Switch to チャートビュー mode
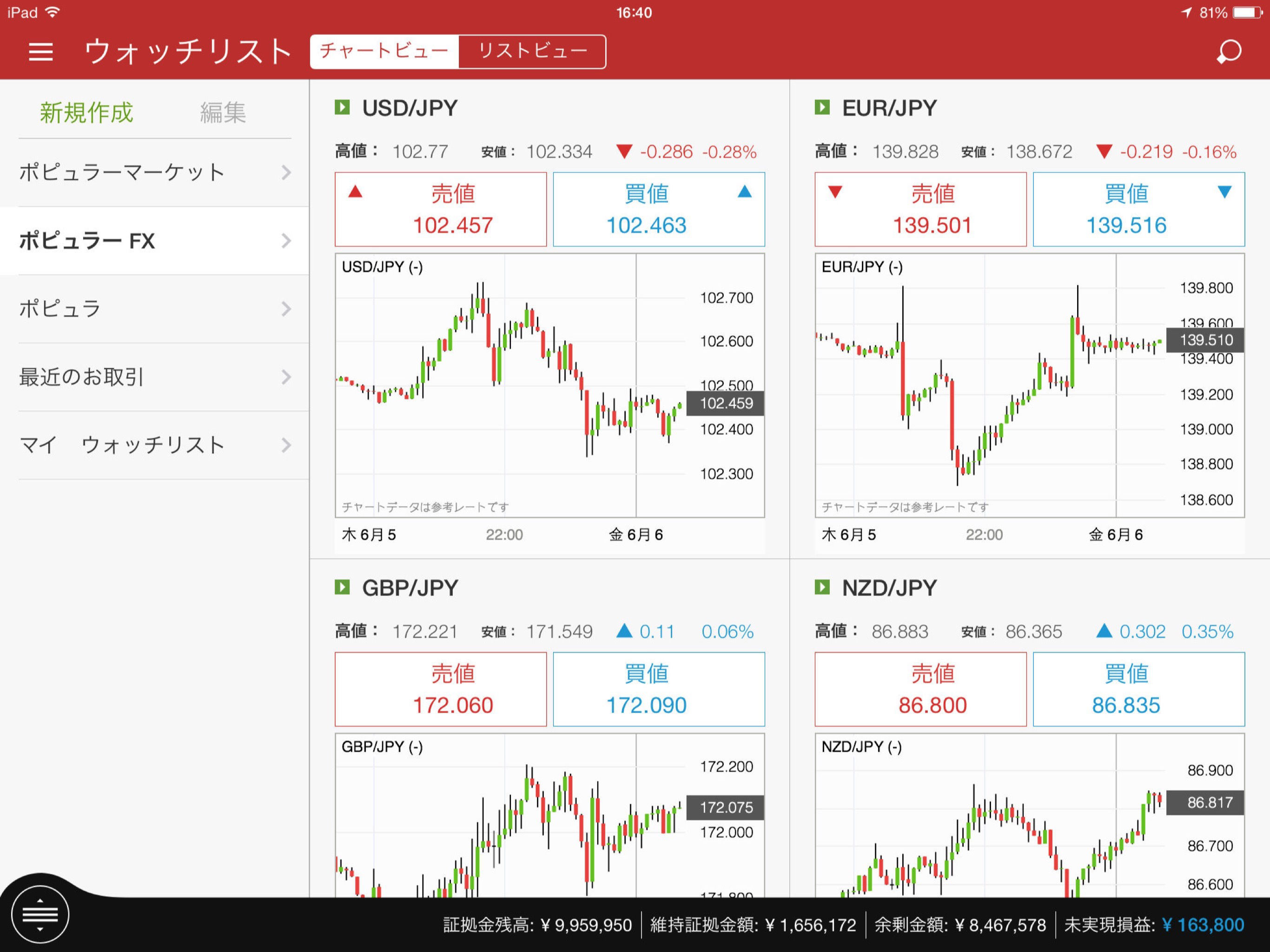This screenshot has height=952, width=1270. click(x=384, y=52)
